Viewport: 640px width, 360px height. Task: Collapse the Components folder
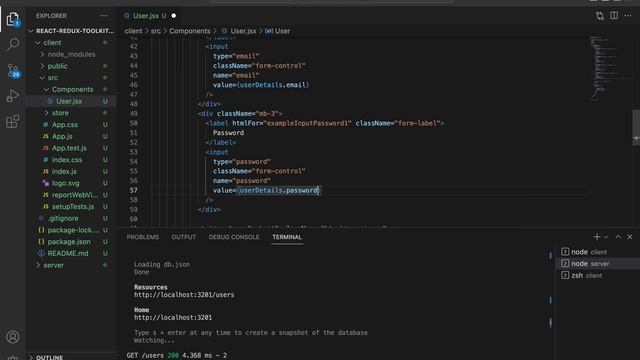tap(72, 89)
